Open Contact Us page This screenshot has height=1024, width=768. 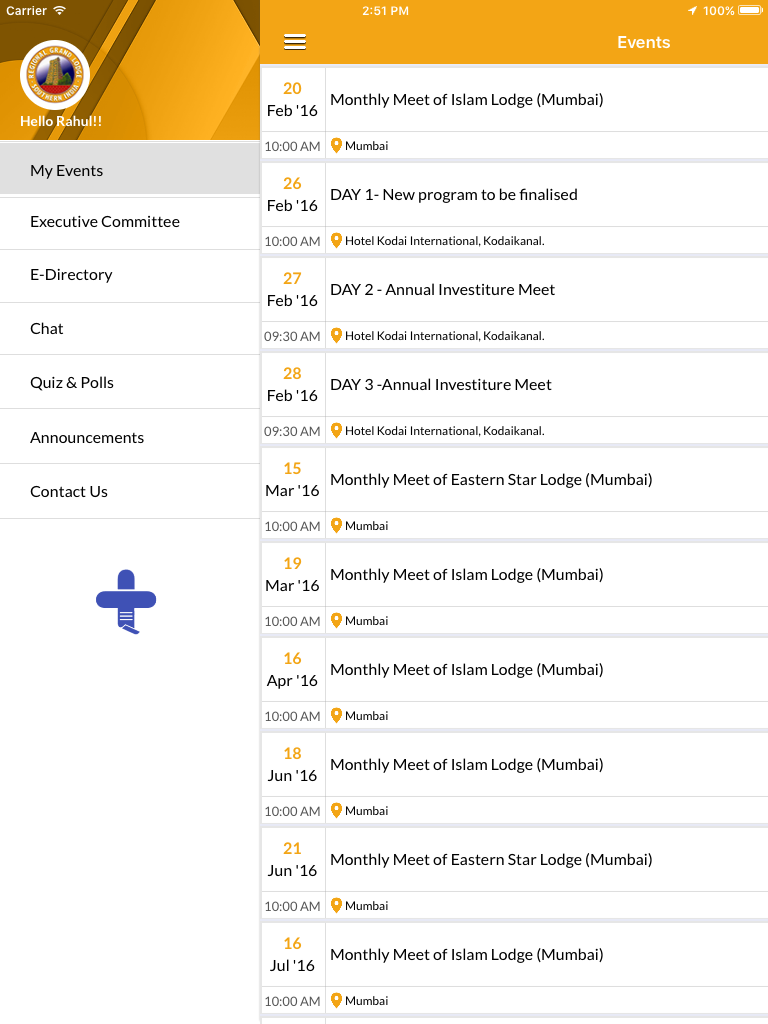point(130,492)
